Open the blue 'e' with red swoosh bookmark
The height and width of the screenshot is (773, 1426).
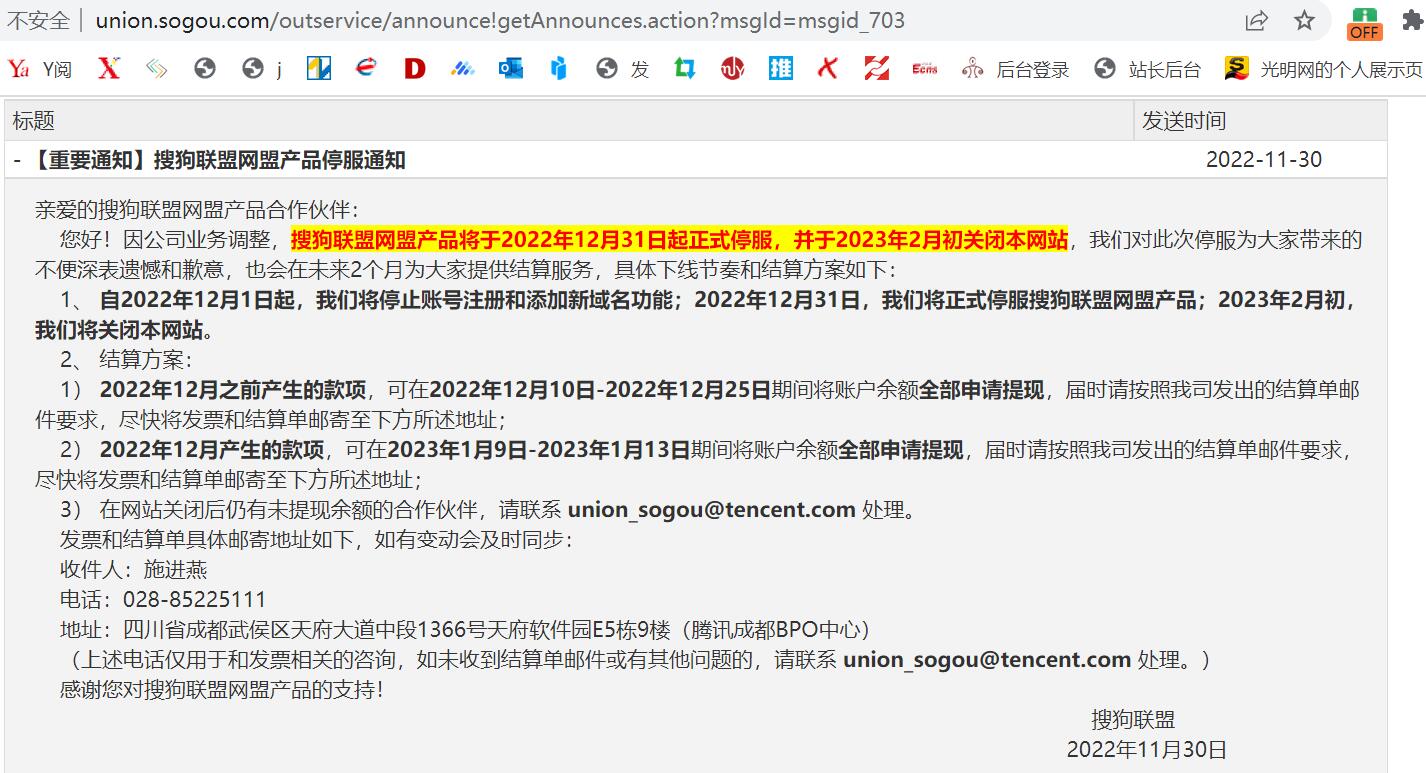367,69
